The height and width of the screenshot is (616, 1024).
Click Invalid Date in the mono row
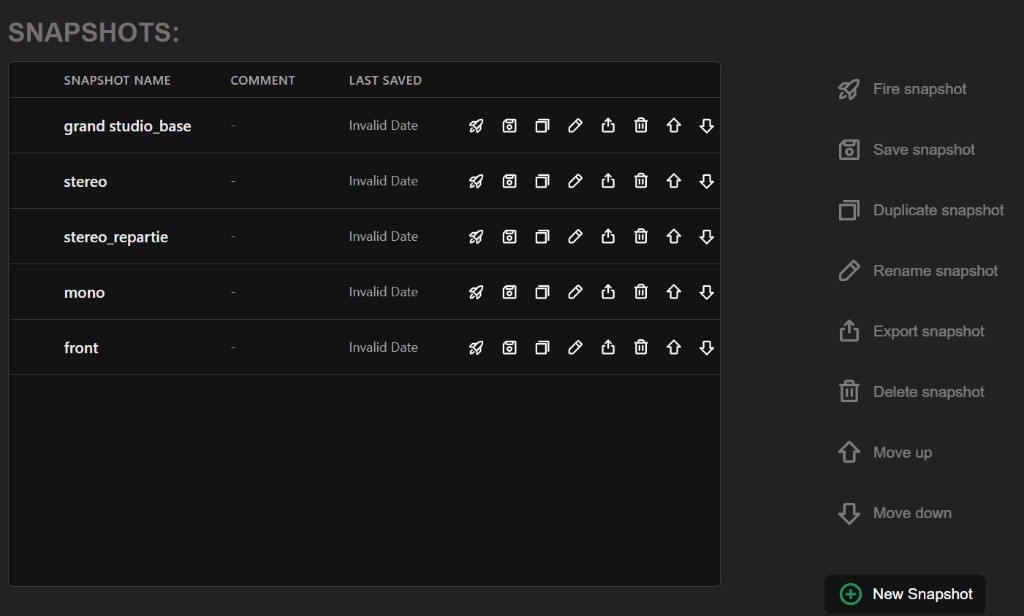[x=383, y=292]
